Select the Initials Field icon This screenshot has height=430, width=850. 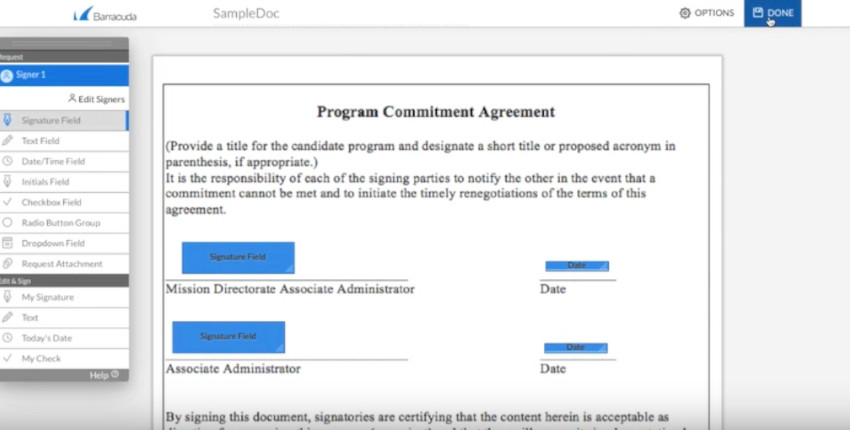[x=8, y=182]
